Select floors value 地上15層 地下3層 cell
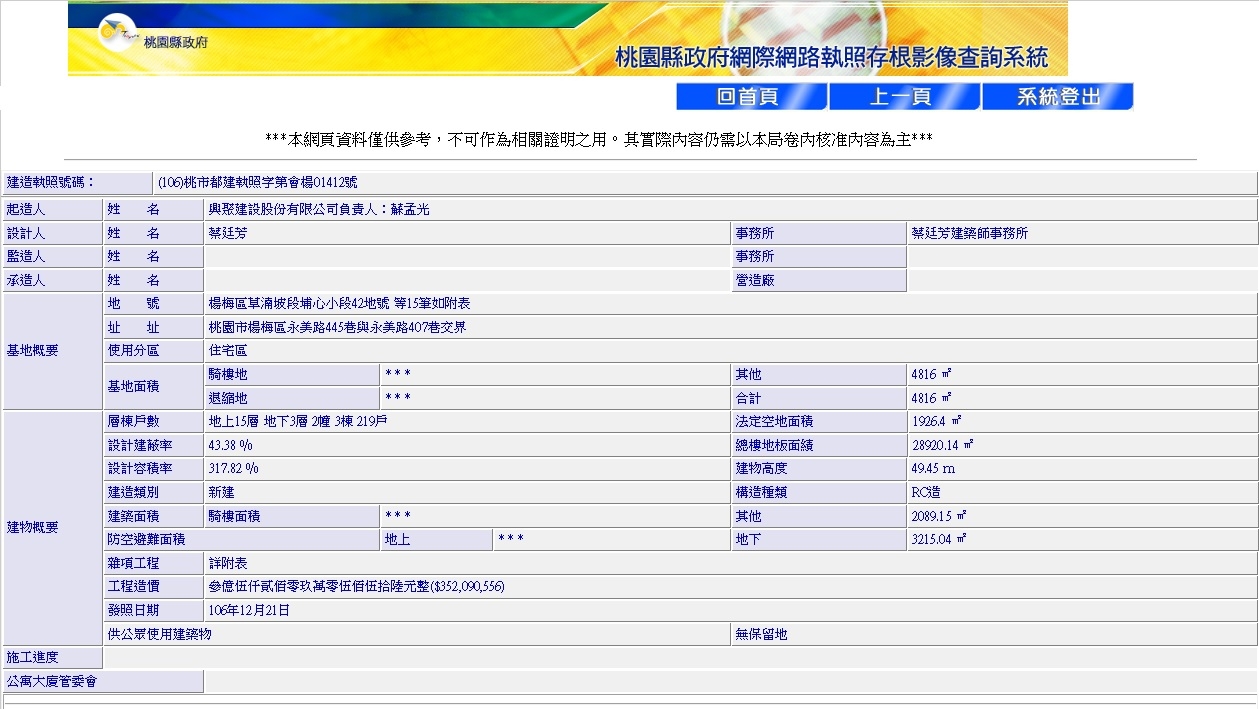Viewport: 1259px width, 709px height. pos(467,422)
